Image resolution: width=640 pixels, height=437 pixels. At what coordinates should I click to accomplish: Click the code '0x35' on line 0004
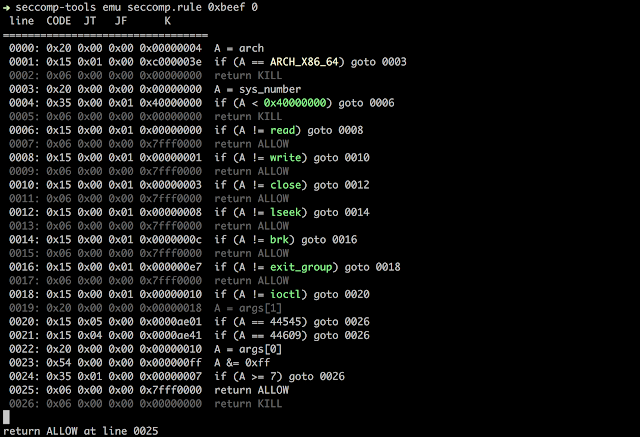point(58,103)
